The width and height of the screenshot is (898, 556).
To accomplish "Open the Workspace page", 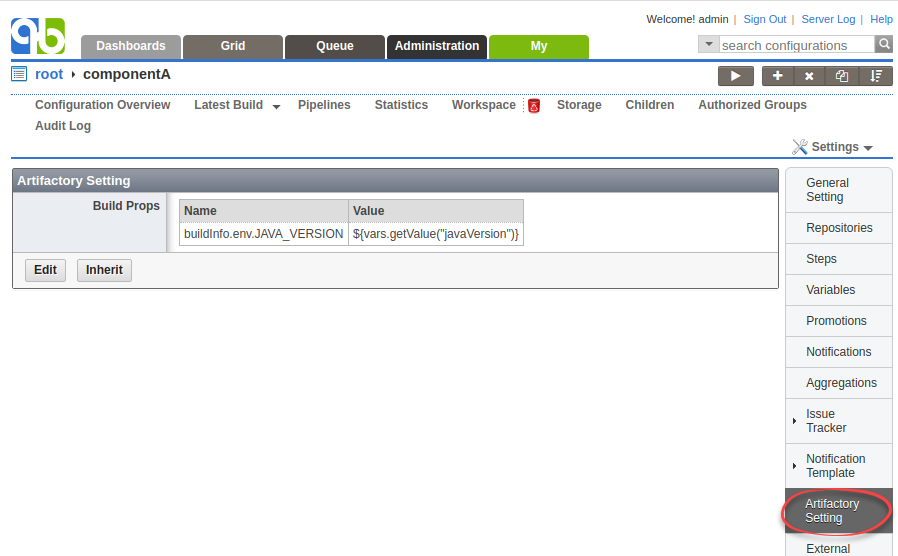I will click(x=484, y=105).
